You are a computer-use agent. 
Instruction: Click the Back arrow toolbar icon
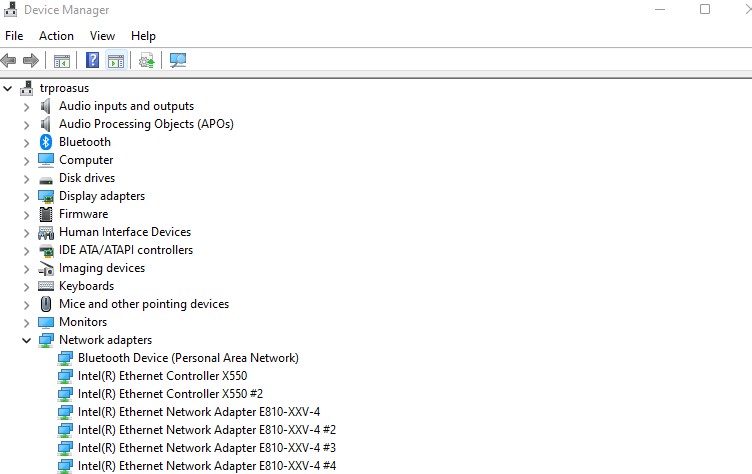pos(9,61)
